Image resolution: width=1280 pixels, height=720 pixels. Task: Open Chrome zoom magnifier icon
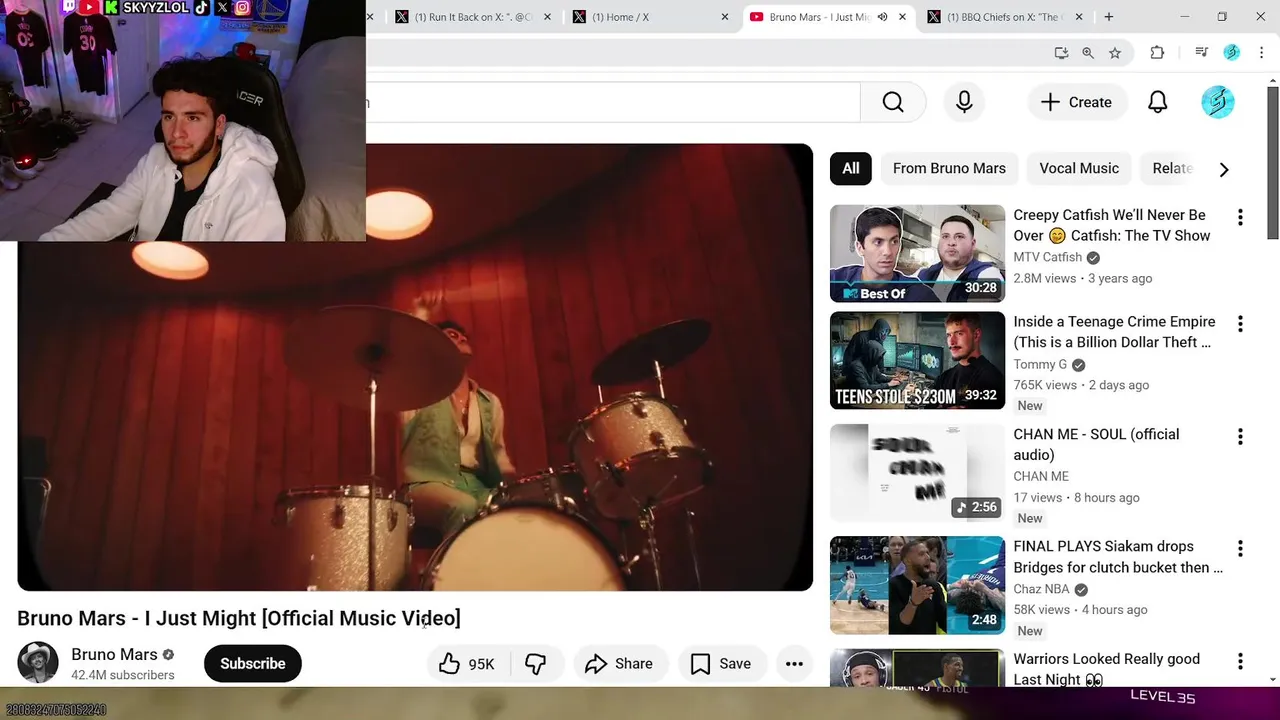(x=1088, y=53)
